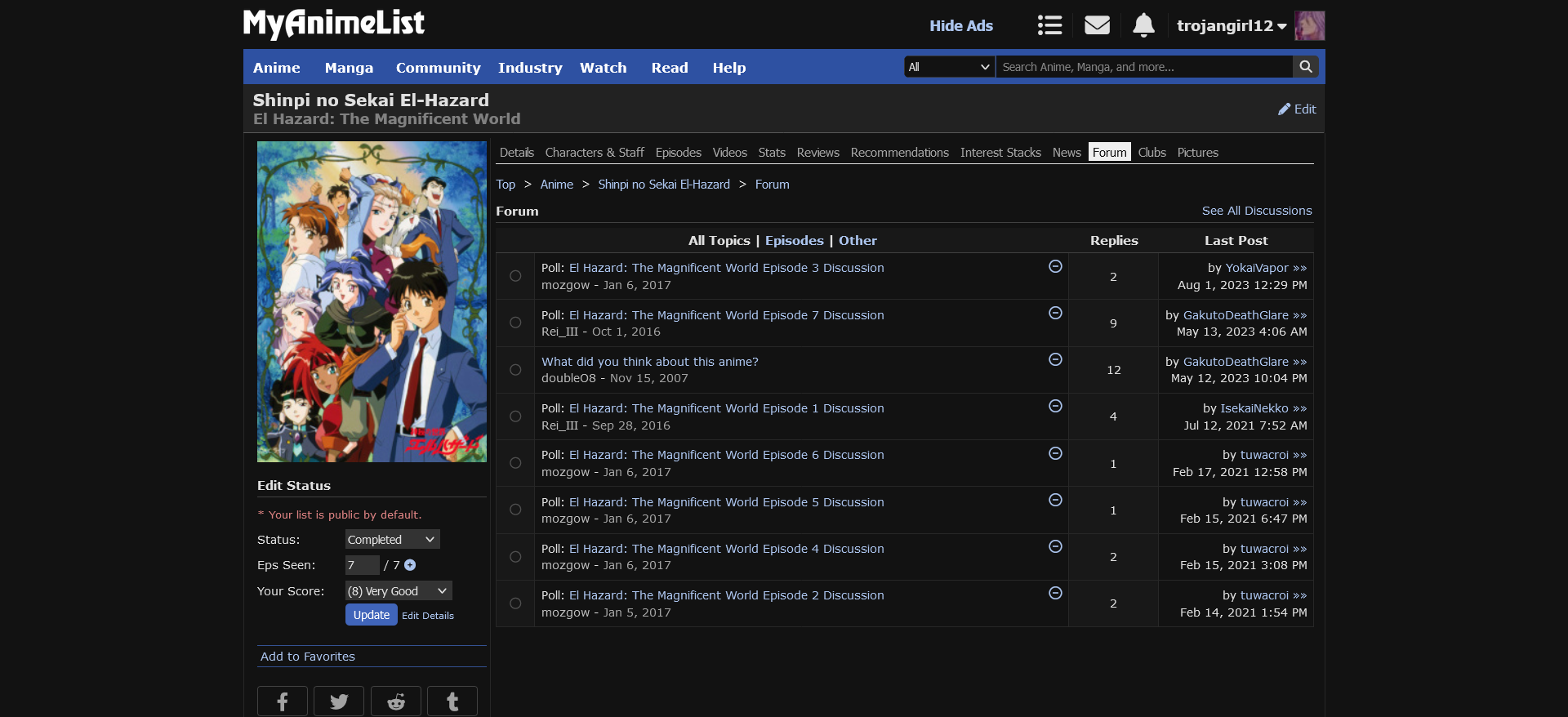Select radio for Episode 6 Discussion topic
Viewport: 1568px width, 717px height.
pos(515,463)
